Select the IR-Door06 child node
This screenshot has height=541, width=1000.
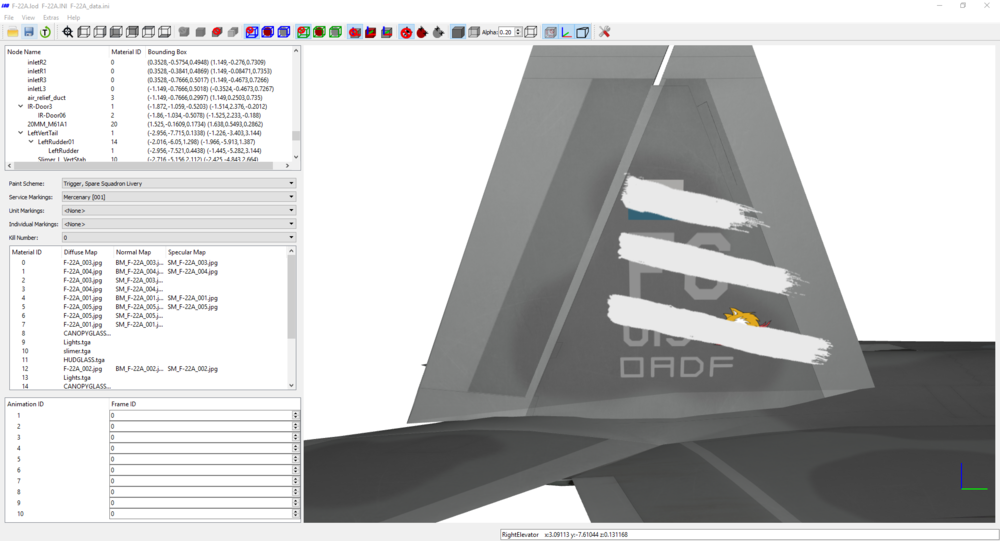click(52, 115)
